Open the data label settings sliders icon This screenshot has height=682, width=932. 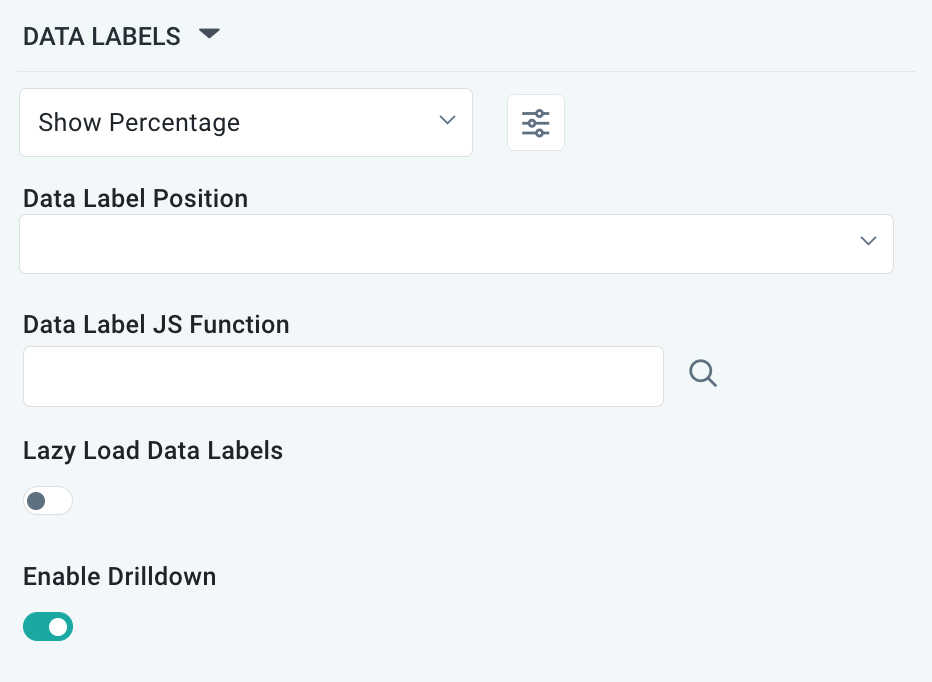[536, 123]
